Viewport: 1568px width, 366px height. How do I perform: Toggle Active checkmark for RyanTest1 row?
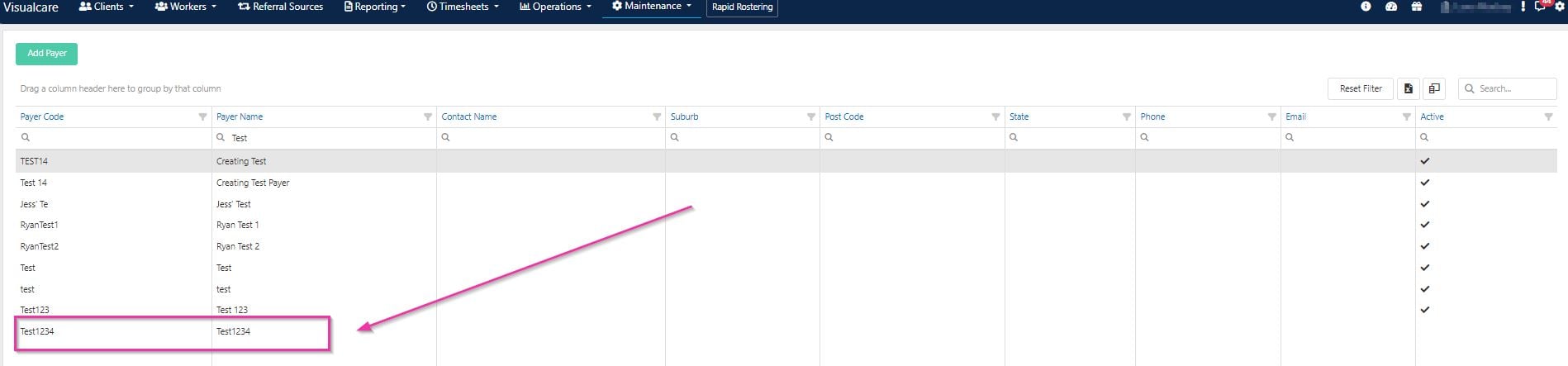coord(1425,225)
